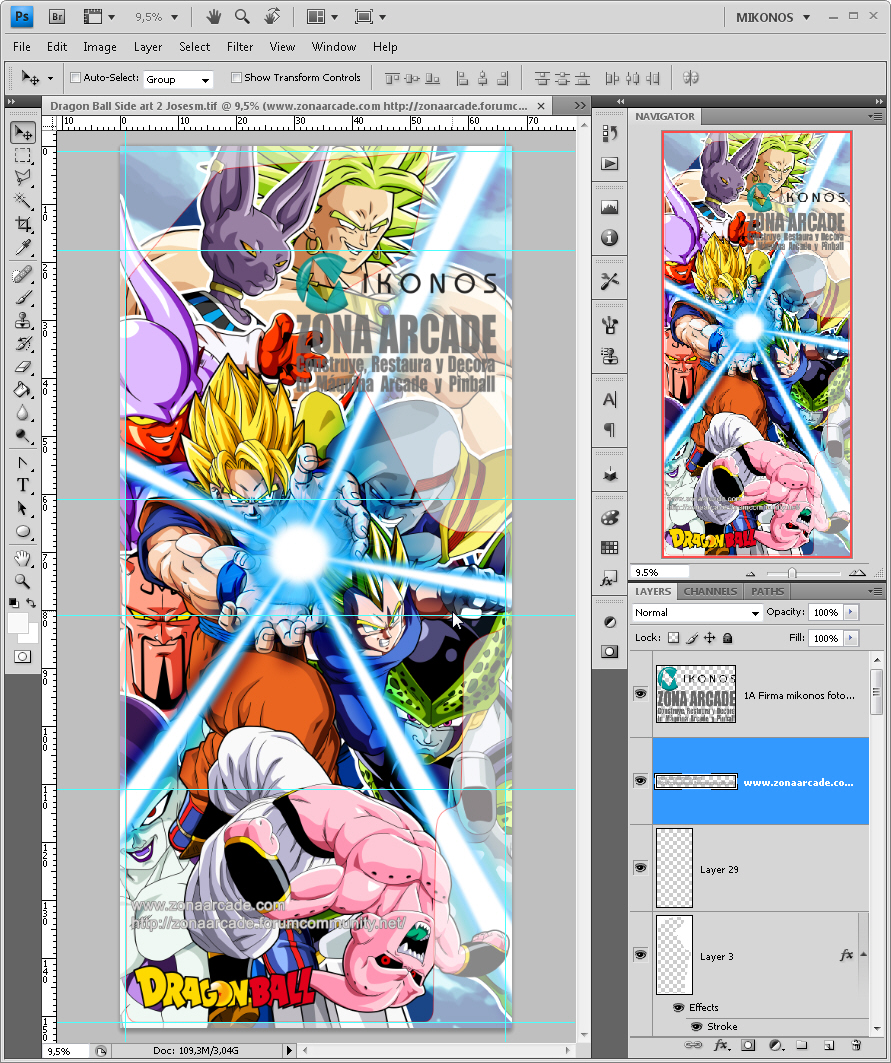The image size is (891, 1063).
Task: Open the Fill slider arrow
Action: pyautogui.click(x=851, y=638)
